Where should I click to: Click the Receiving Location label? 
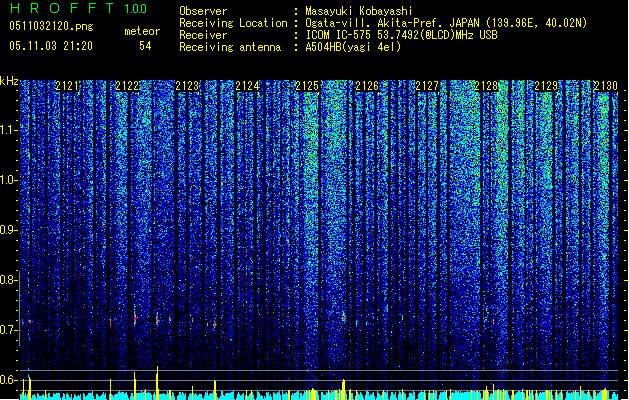pyautogui.click(x=233, y=23)
